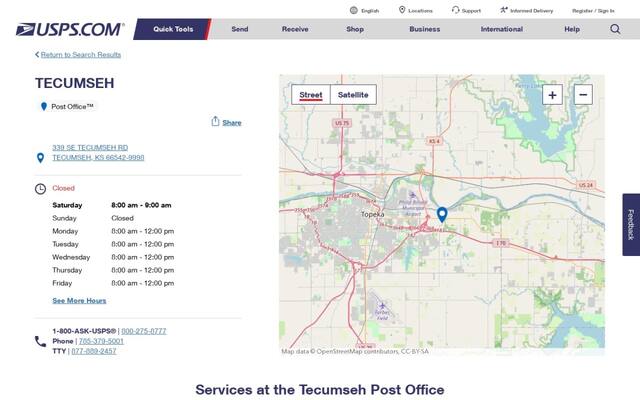Click the TECUMSEH heading
This screenshot has width=640, height=400.
pyautogui.click(x=75, y=83)
